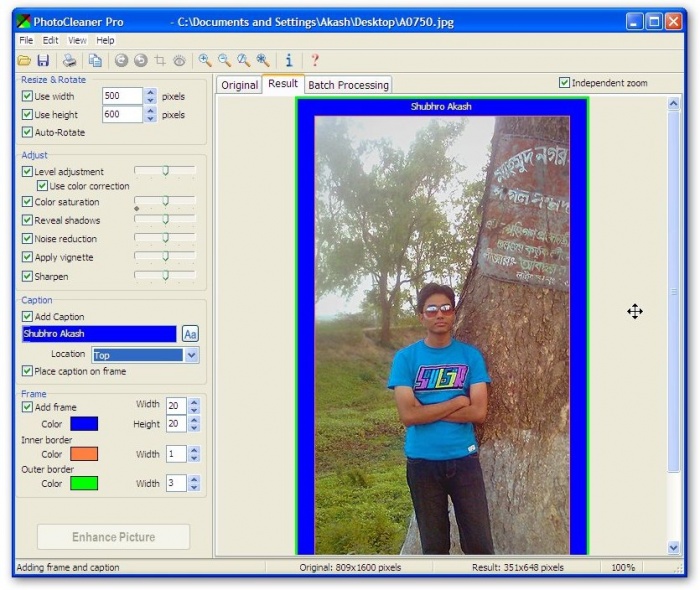700x590 pixels.
Task: Expand the caption Location dropdown
Action: [x=192, y=355]
